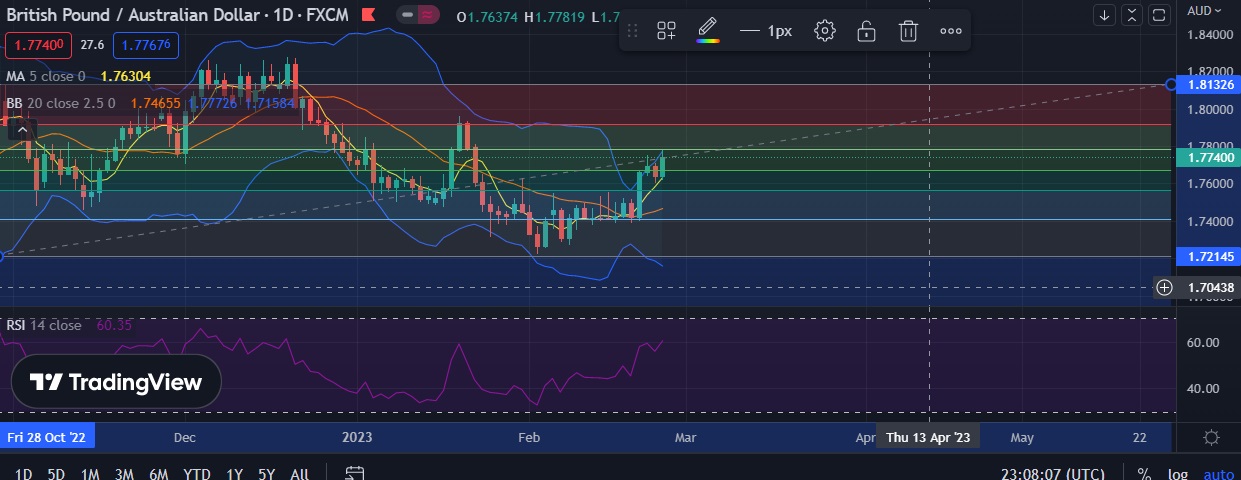Toggle the market status pill near symbol title
Viewport: 1241px width, 480px height.
420,15
